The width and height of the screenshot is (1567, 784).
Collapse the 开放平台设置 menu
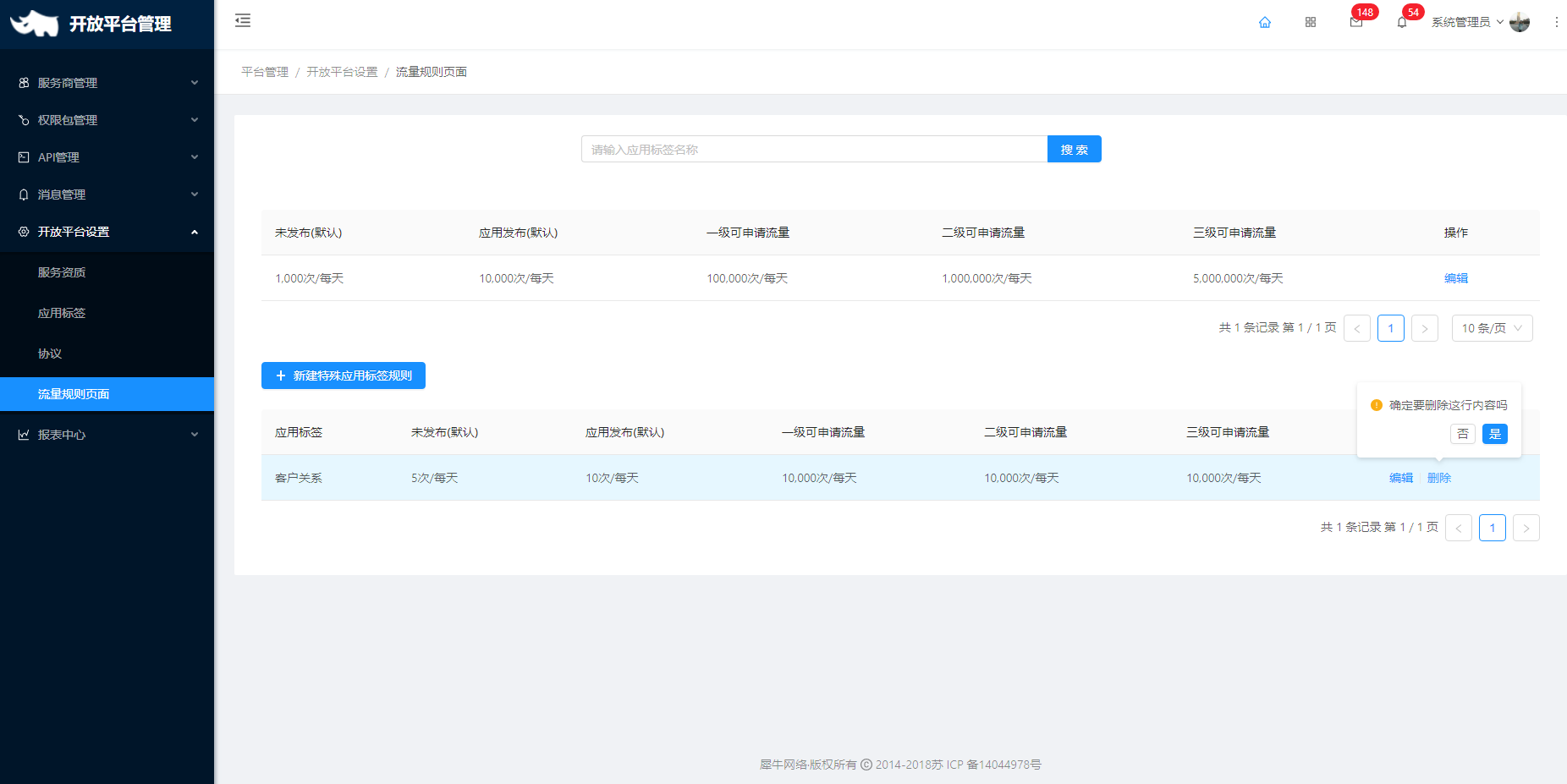click(107, 232)
